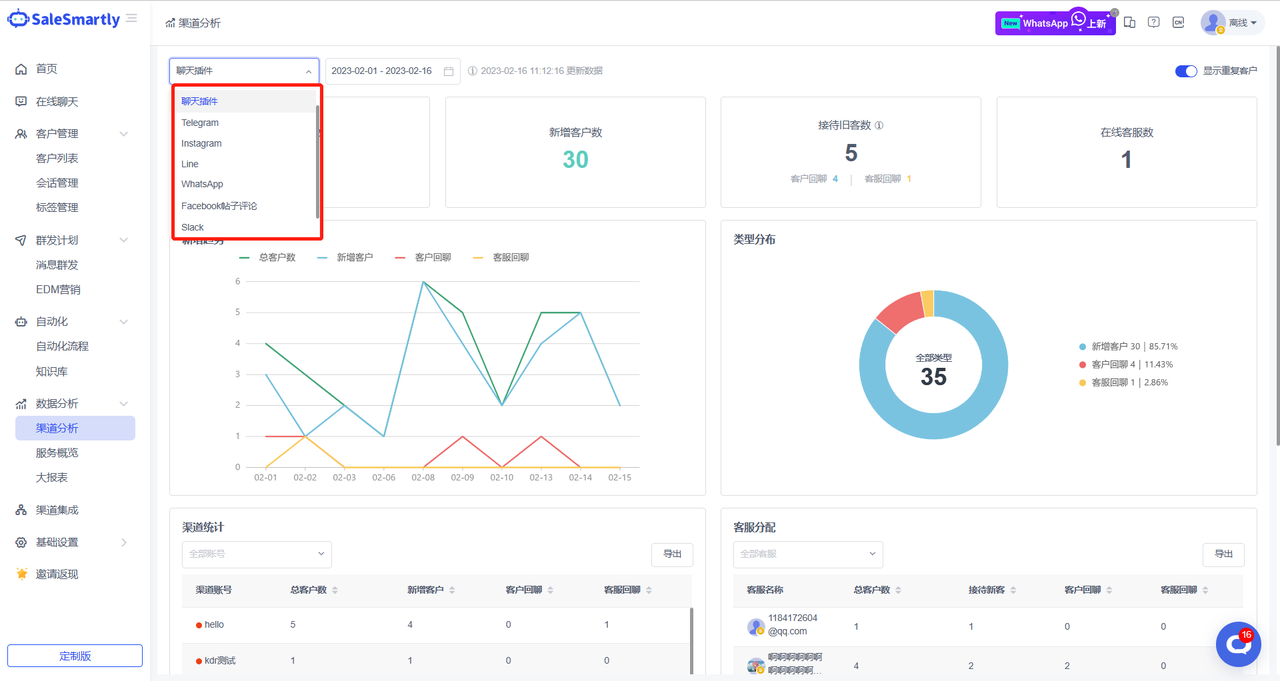
Task: Click the CN language switch icon
Action: (1178, 22)
